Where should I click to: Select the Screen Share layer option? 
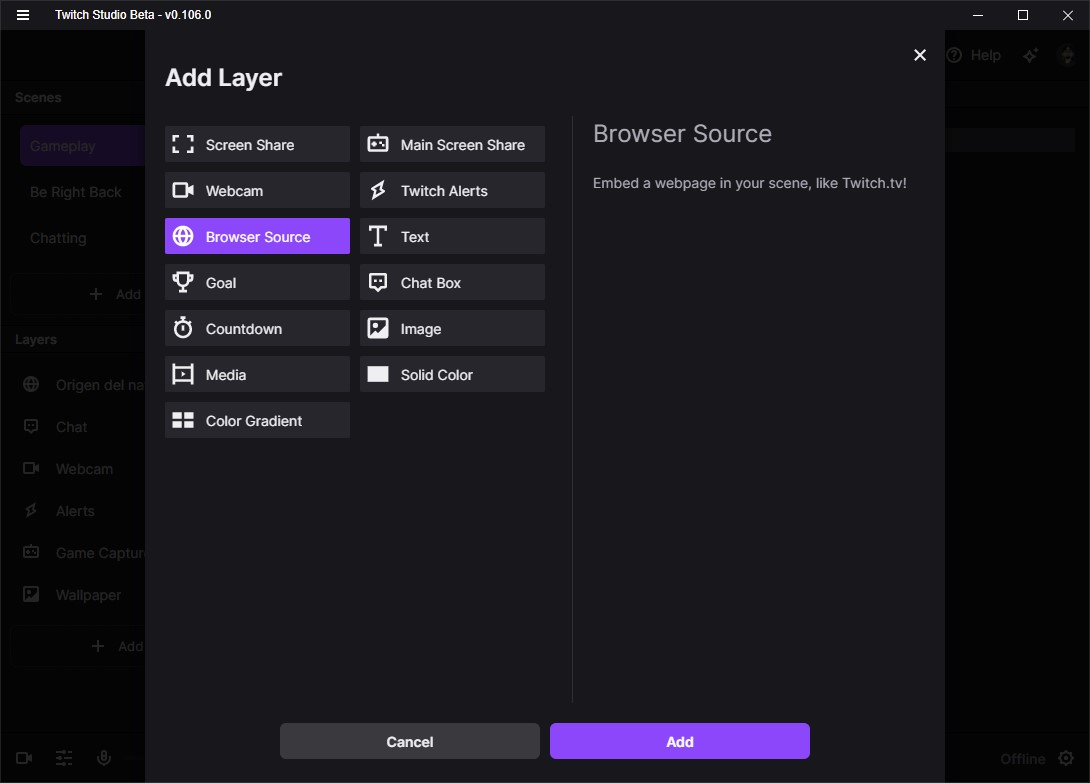coord(257,145)
